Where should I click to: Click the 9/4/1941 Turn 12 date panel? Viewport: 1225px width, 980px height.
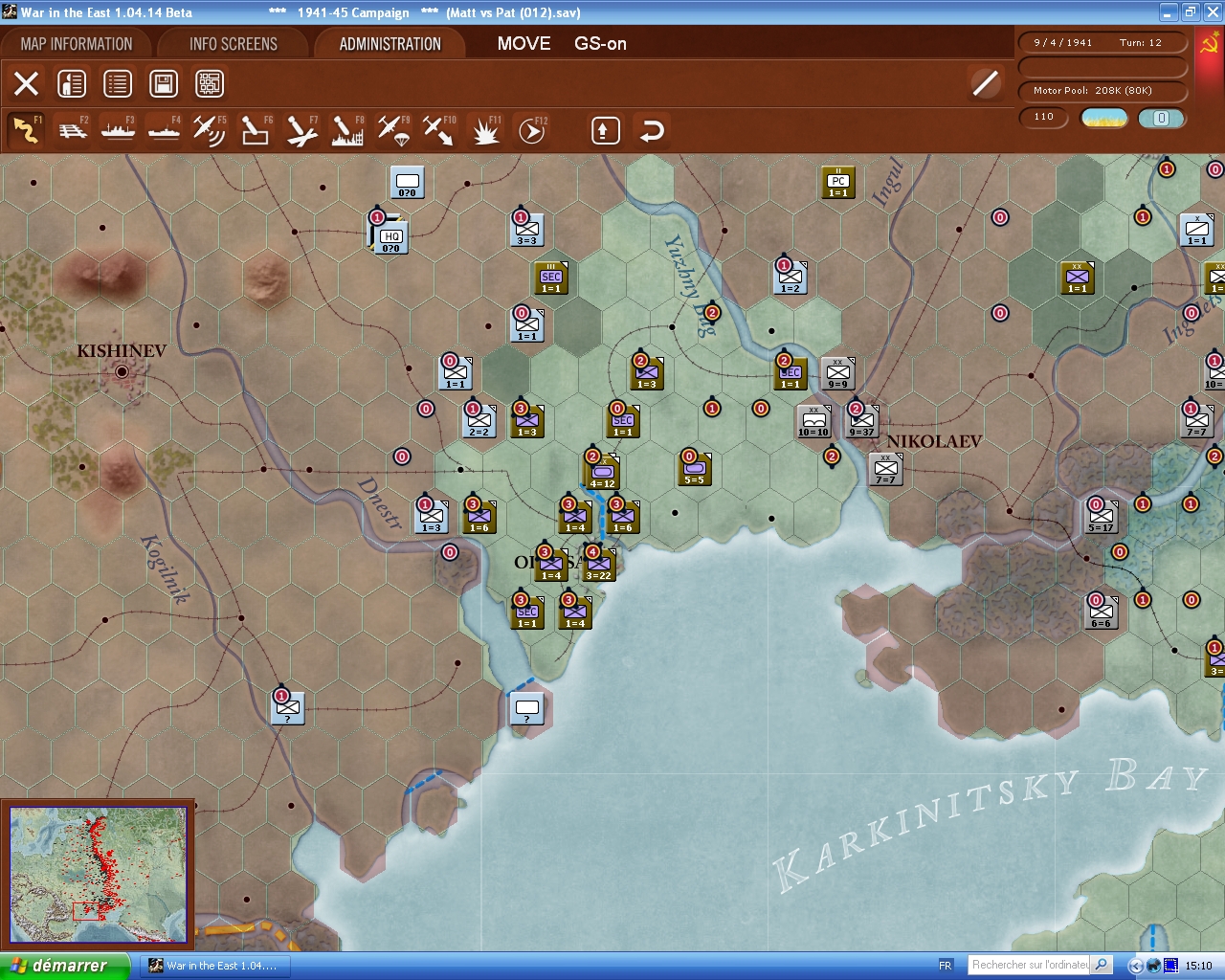pos(1103,42)
